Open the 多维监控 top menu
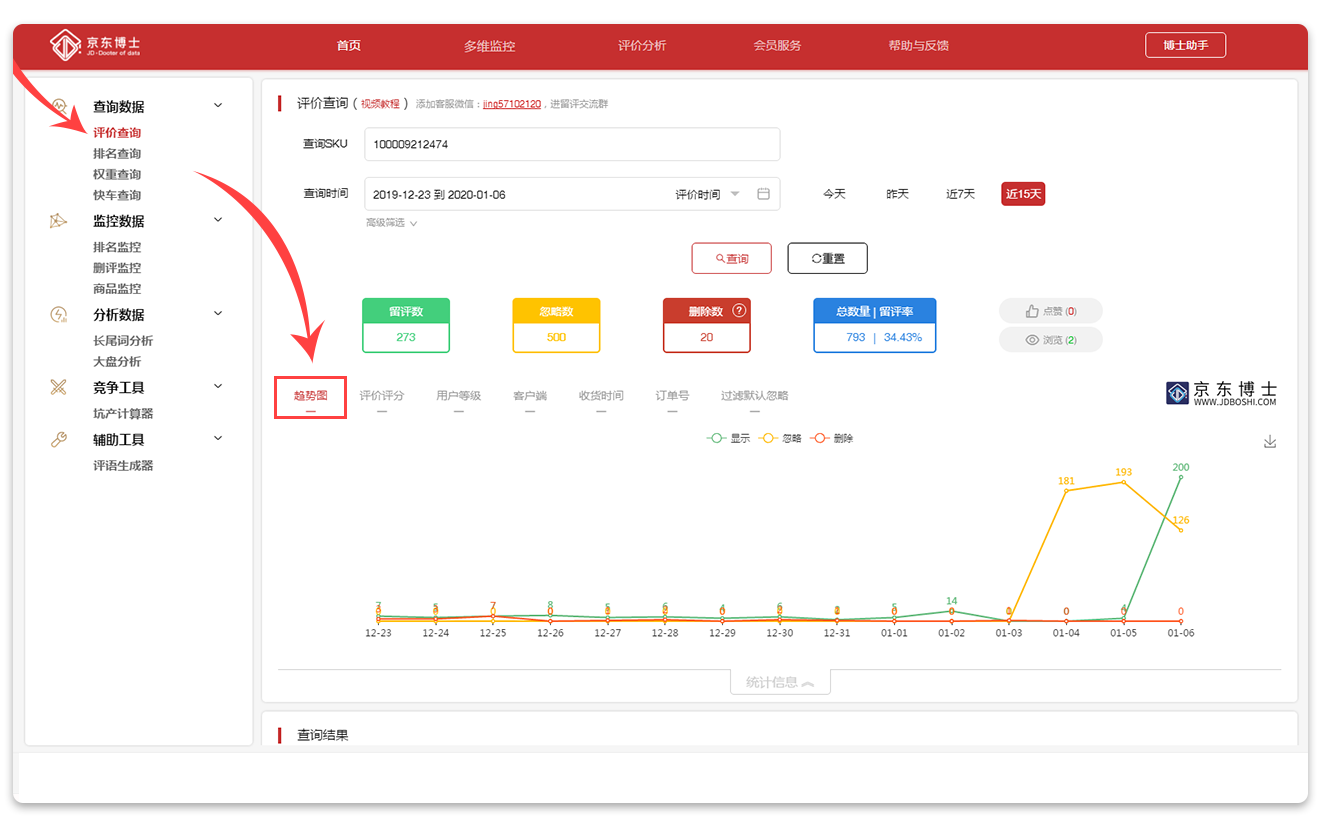 click(x=490, y=46)
